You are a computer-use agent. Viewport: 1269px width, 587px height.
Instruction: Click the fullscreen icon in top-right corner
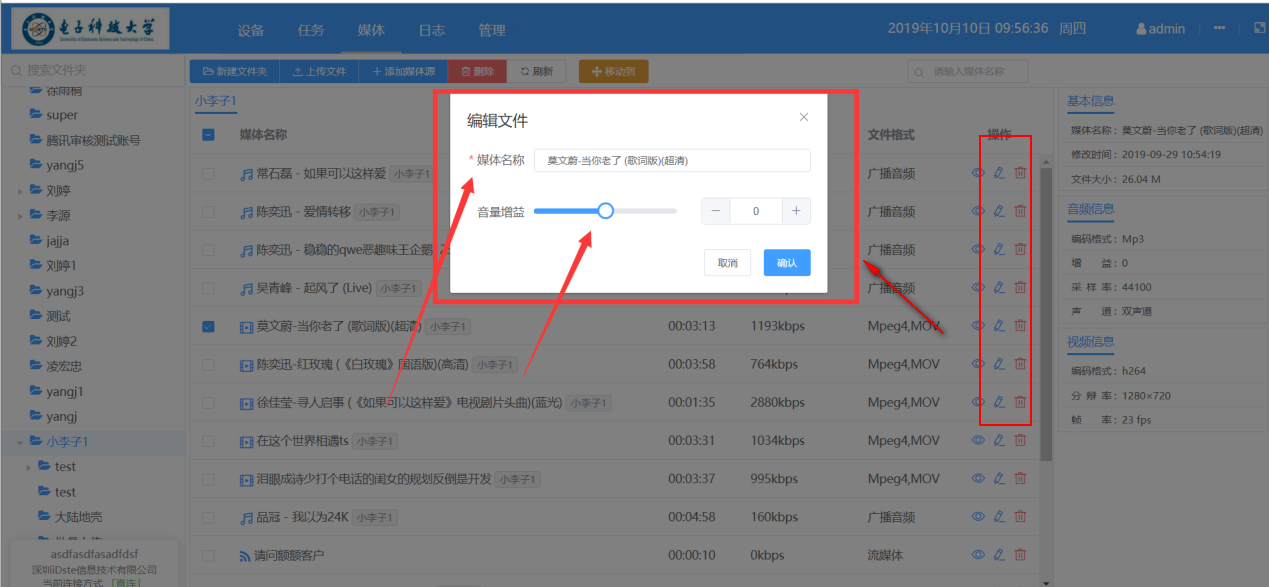[x=1259, y=28]
